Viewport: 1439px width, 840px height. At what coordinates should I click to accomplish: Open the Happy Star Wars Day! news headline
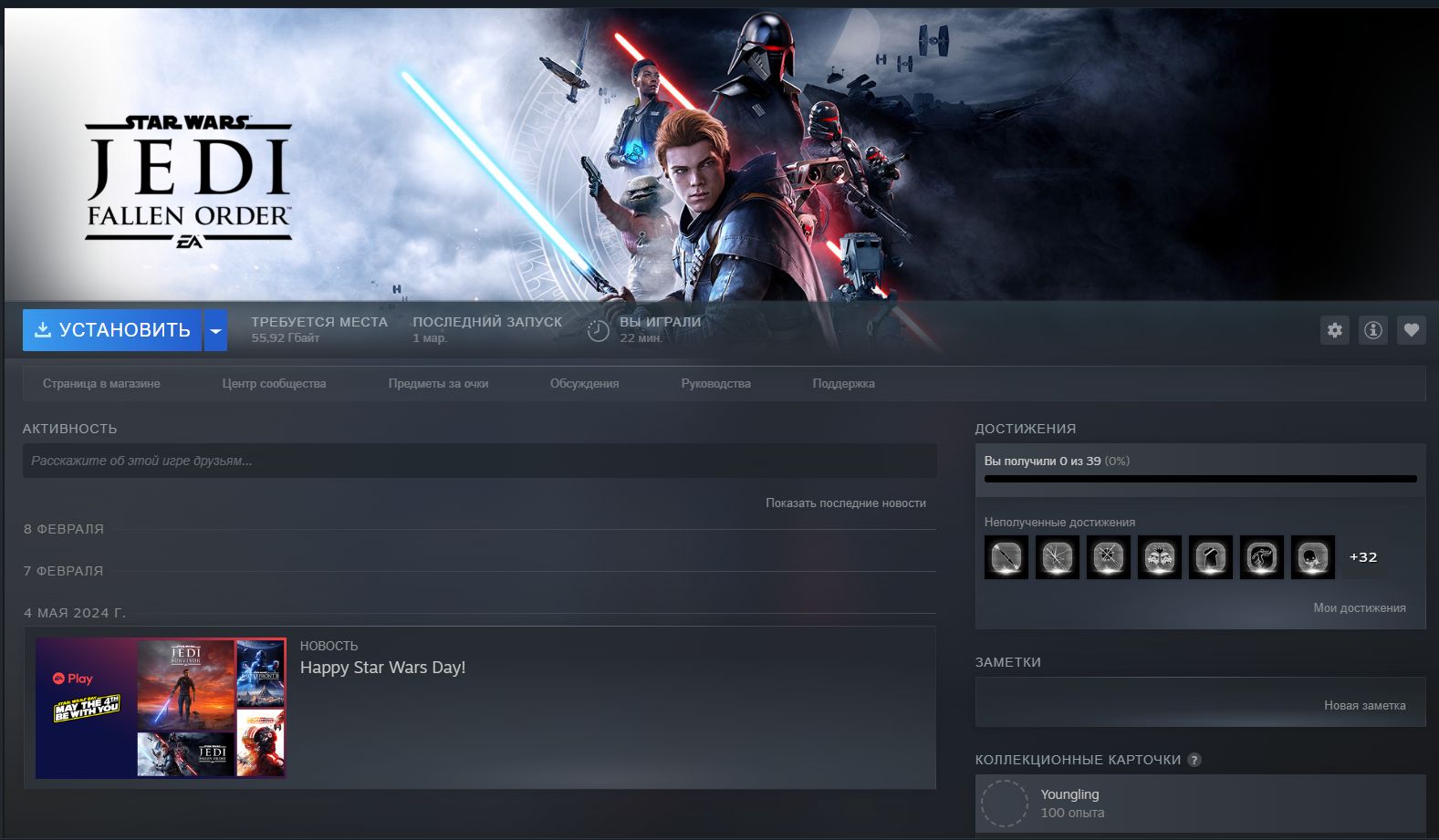pos(382,668)
